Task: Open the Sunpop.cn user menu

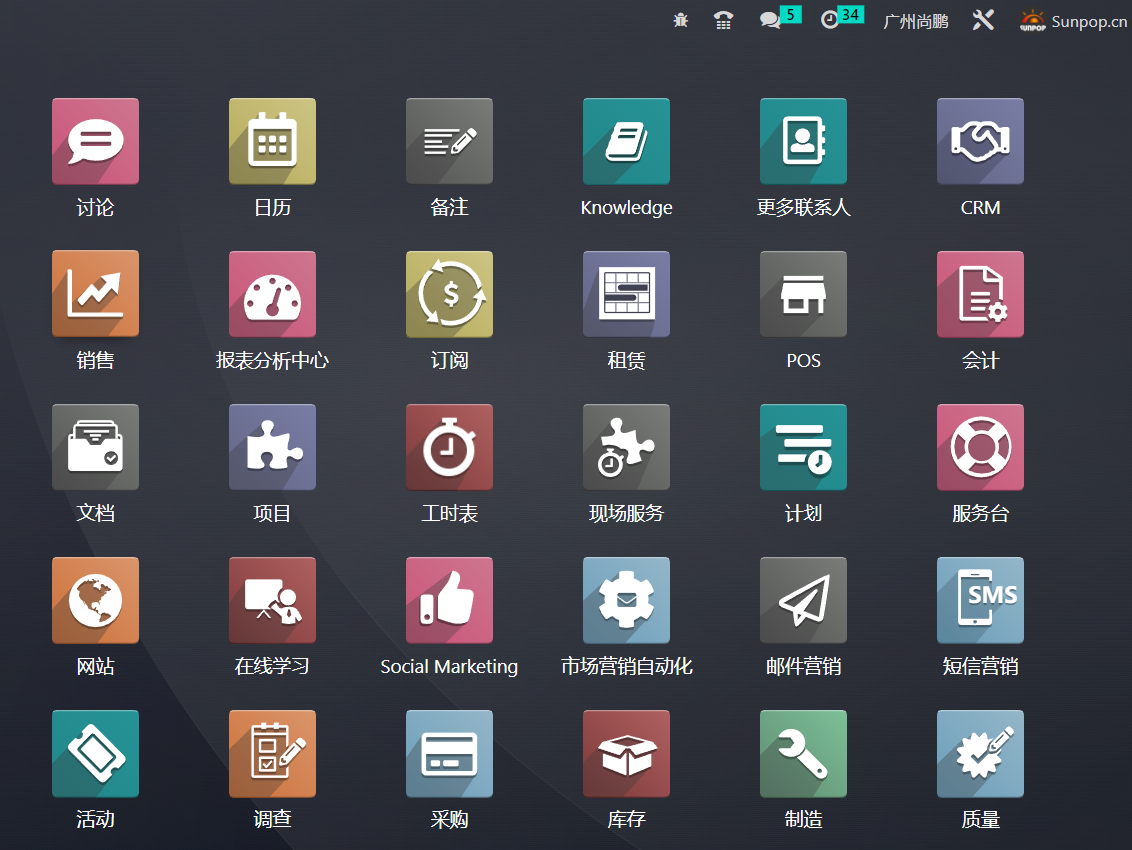Action: (x=1073, y=21)
